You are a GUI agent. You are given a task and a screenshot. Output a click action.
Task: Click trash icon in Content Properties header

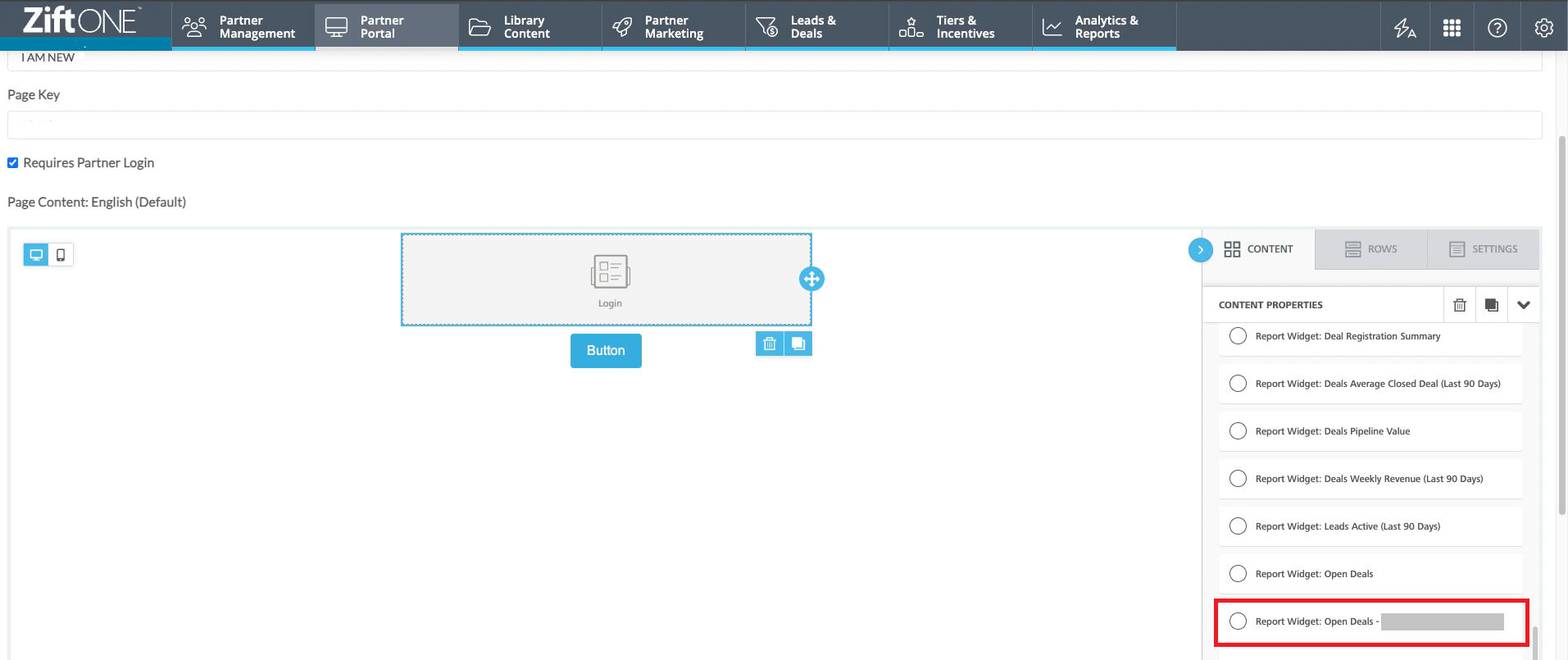coord(1460,305)
